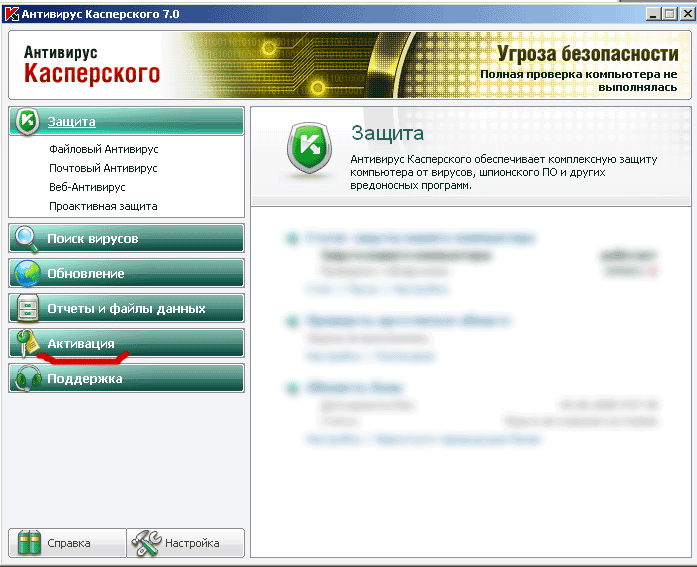
Task: Click the books icon on Справка
Action: [29, 543]
